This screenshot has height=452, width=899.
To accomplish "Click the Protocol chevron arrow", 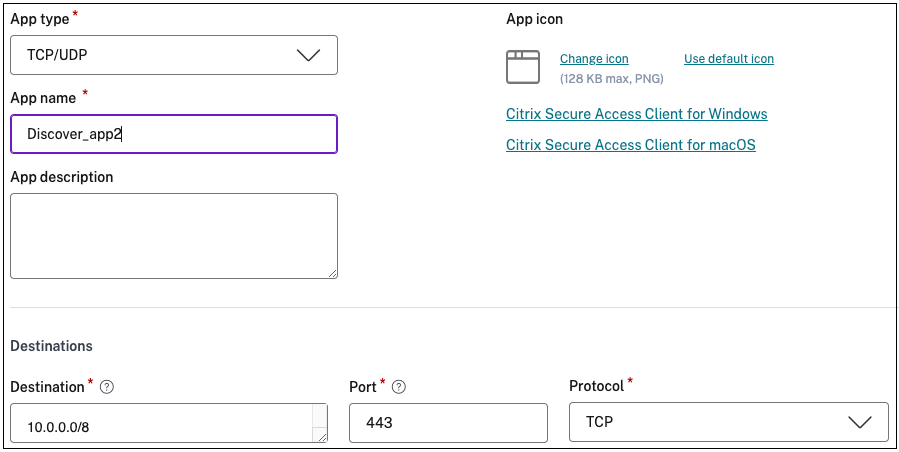I will point(859,422).
